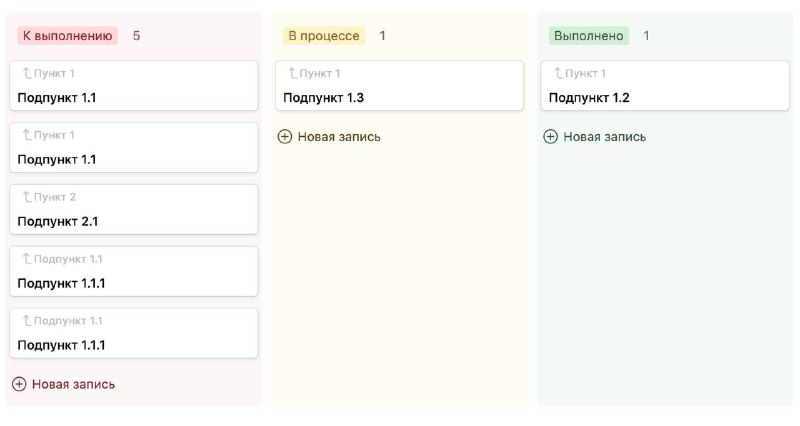This screenshot has width=800, height=426.
Task: Select the green Выполнено status tag
Action: tap(589, 36)
